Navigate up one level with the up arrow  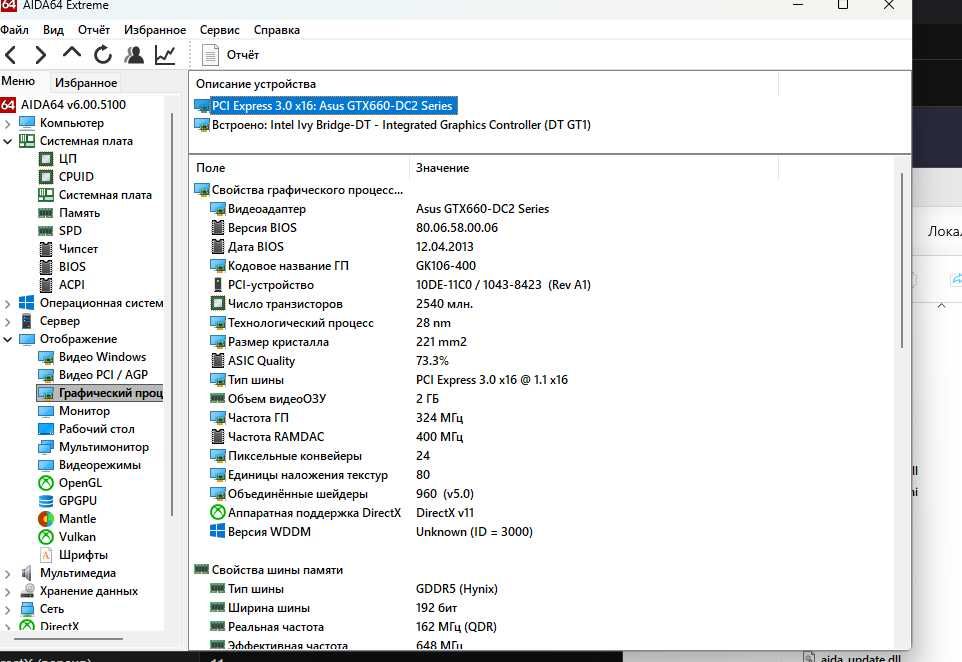[x=72, y=54]
